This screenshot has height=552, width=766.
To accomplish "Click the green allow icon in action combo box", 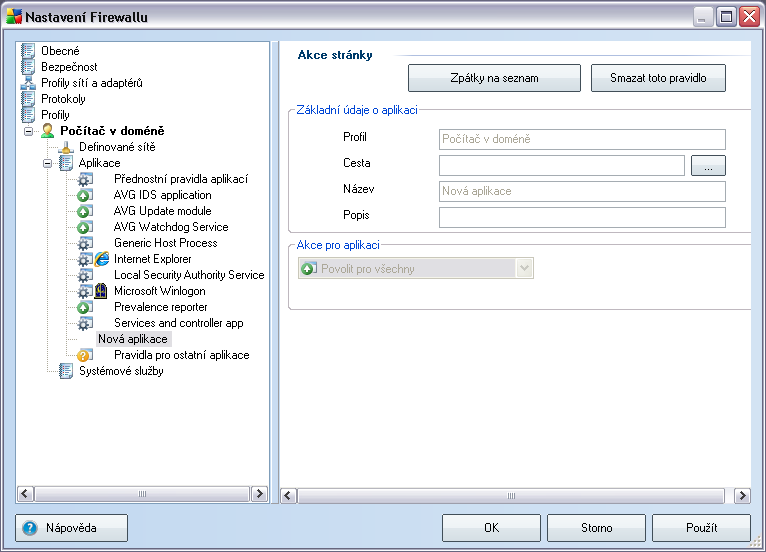I will click(x=309, y=269).
